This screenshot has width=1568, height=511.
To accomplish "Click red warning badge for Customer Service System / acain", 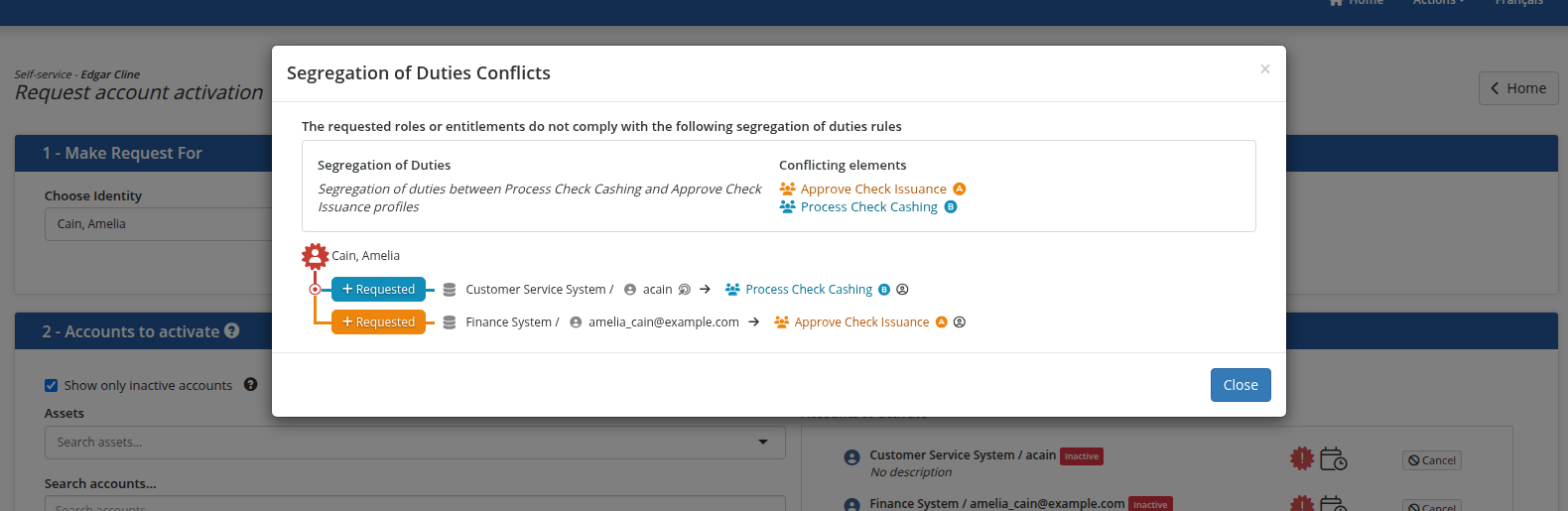I will pyautogui.click(x=1301, y=458).
